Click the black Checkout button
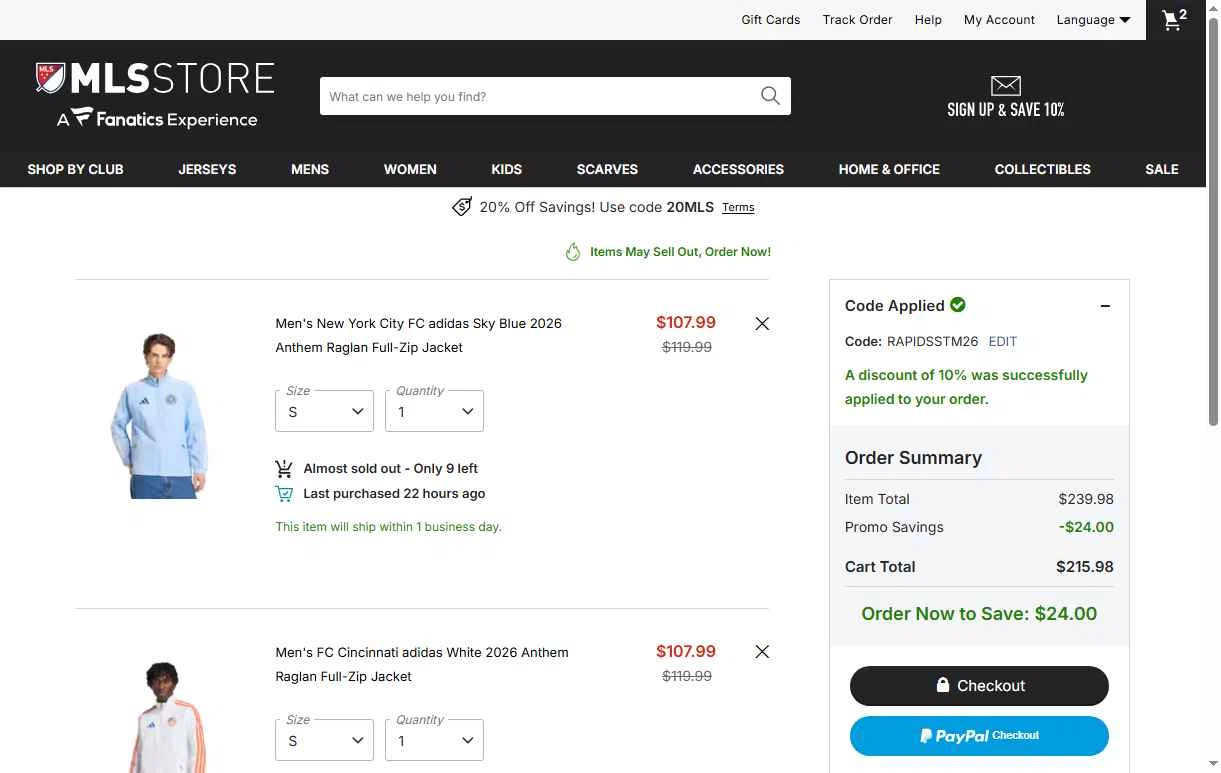1221x773 pixels. pos(979,685)
